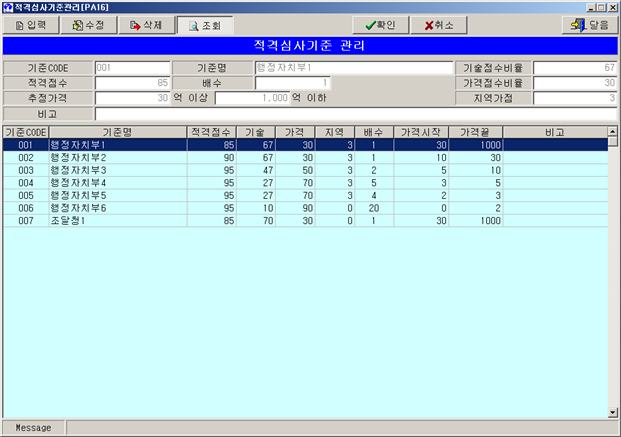The width and height of the screenshot is (621, 437).
Task: Click the 기준명 column header
Action: 117,132
